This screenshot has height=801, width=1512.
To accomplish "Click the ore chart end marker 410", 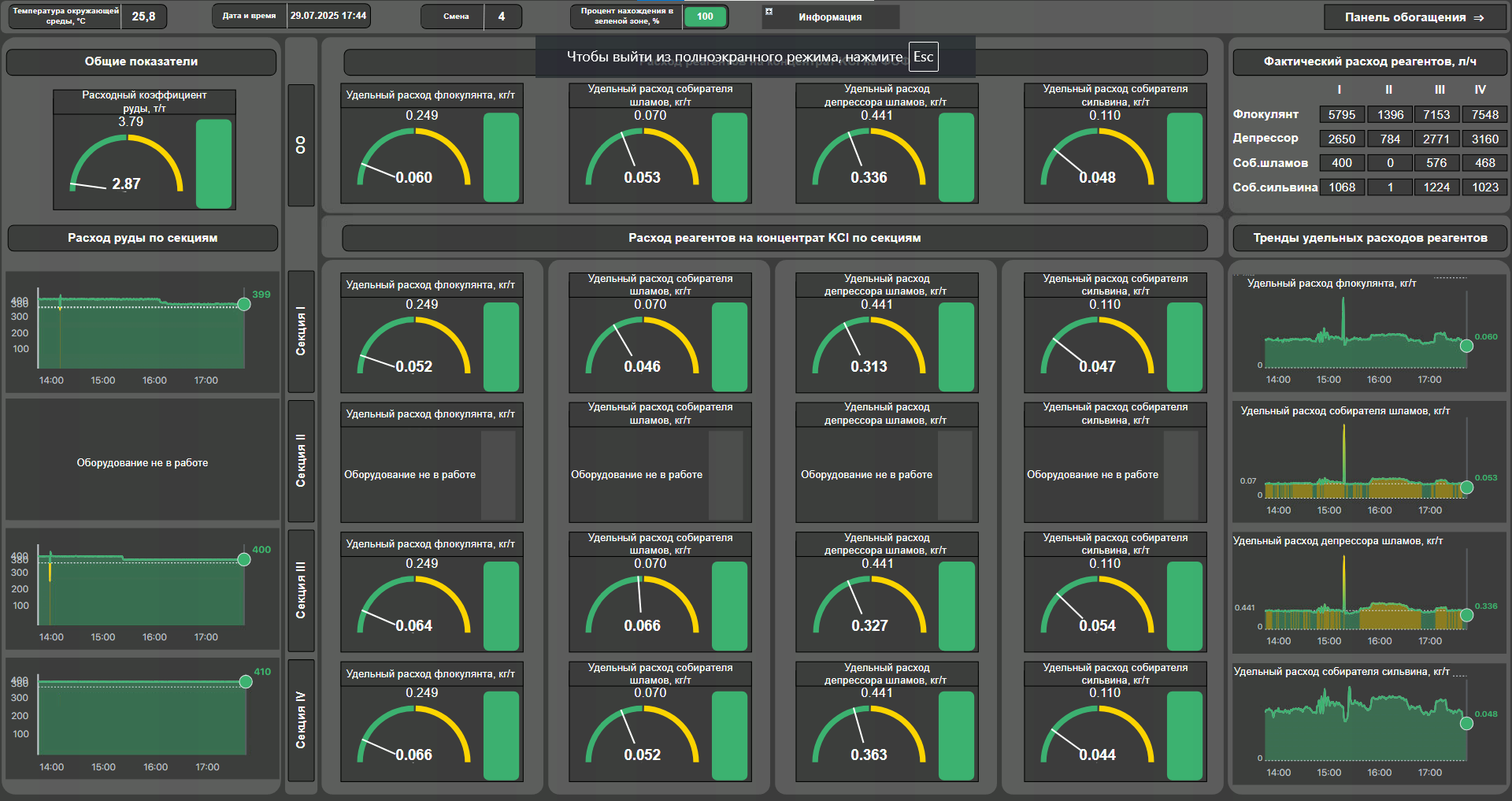I will pos(246,681).
